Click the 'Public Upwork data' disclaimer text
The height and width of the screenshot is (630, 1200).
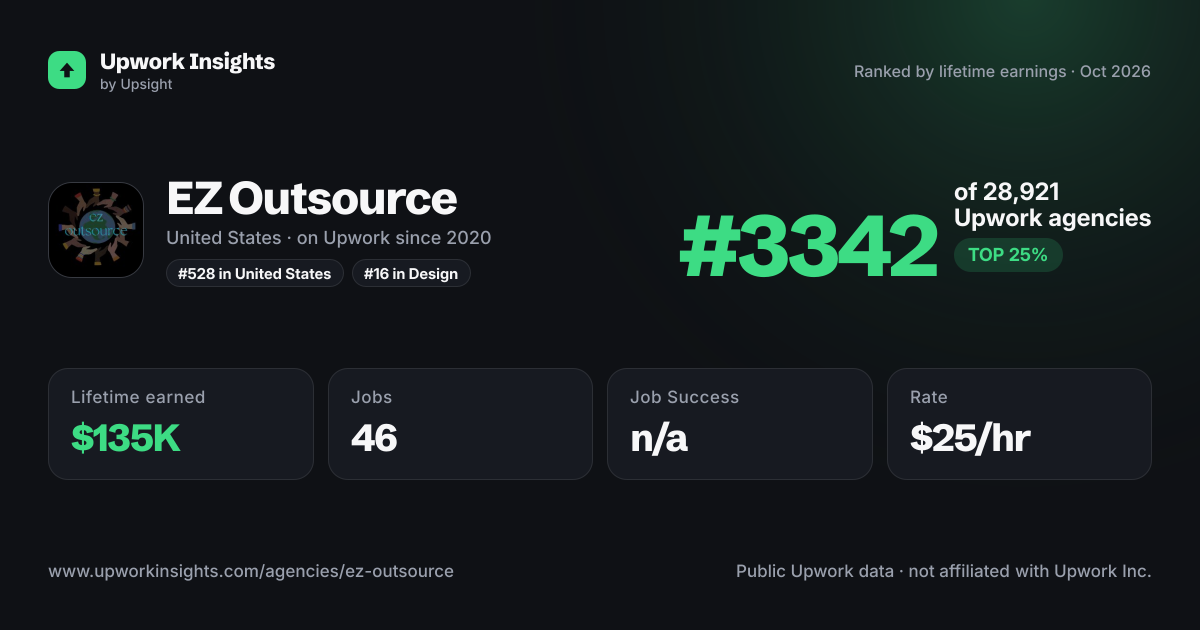point(944,572)
